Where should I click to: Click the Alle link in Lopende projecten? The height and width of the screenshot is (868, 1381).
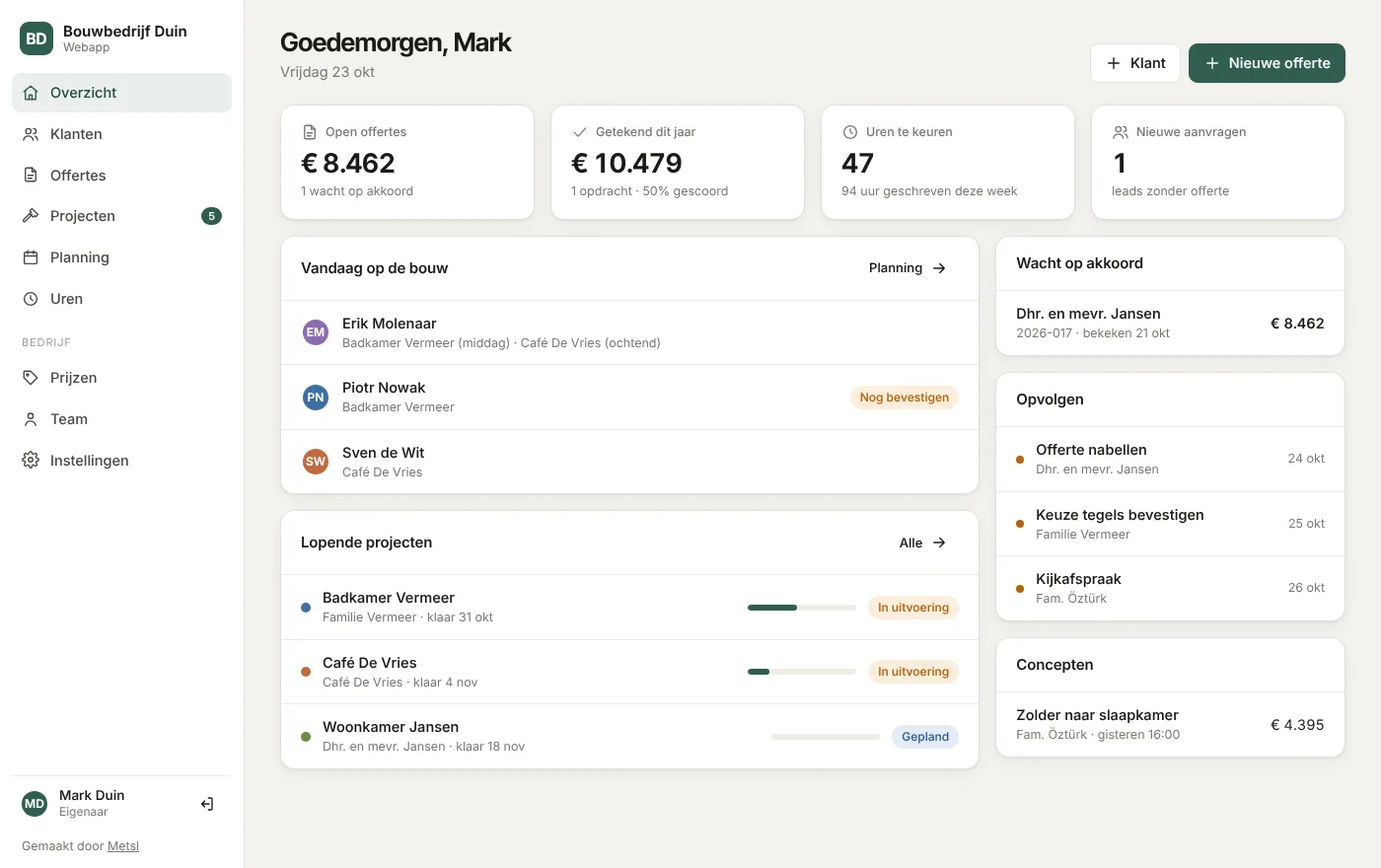922,542
